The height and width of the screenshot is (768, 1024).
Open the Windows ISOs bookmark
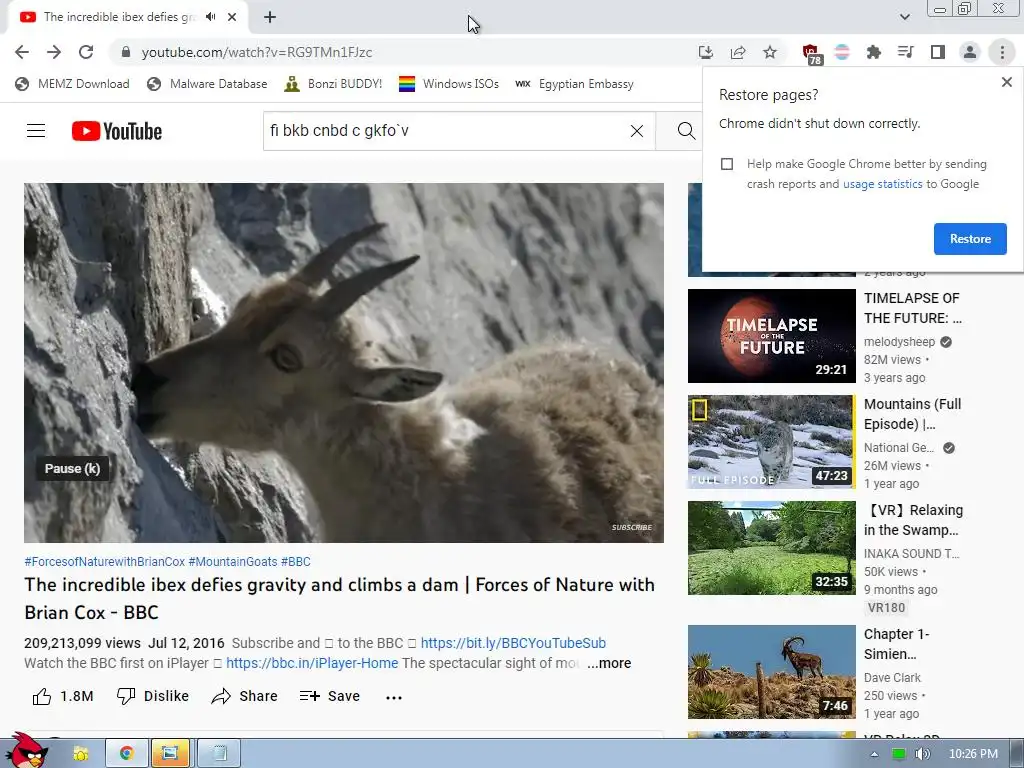click(449, 84)
